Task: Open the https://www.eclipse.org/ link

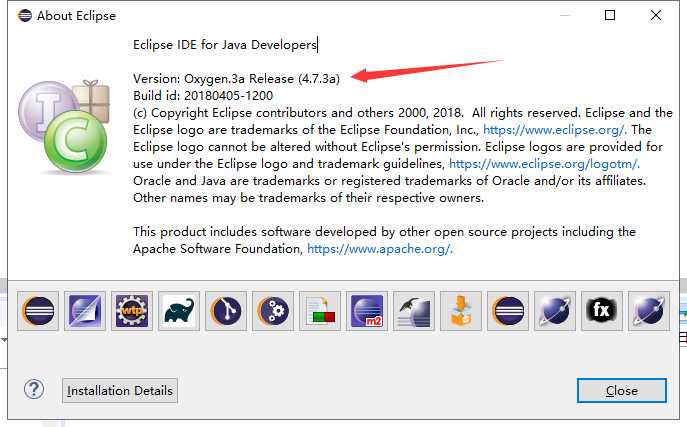Action: [554, 130]
